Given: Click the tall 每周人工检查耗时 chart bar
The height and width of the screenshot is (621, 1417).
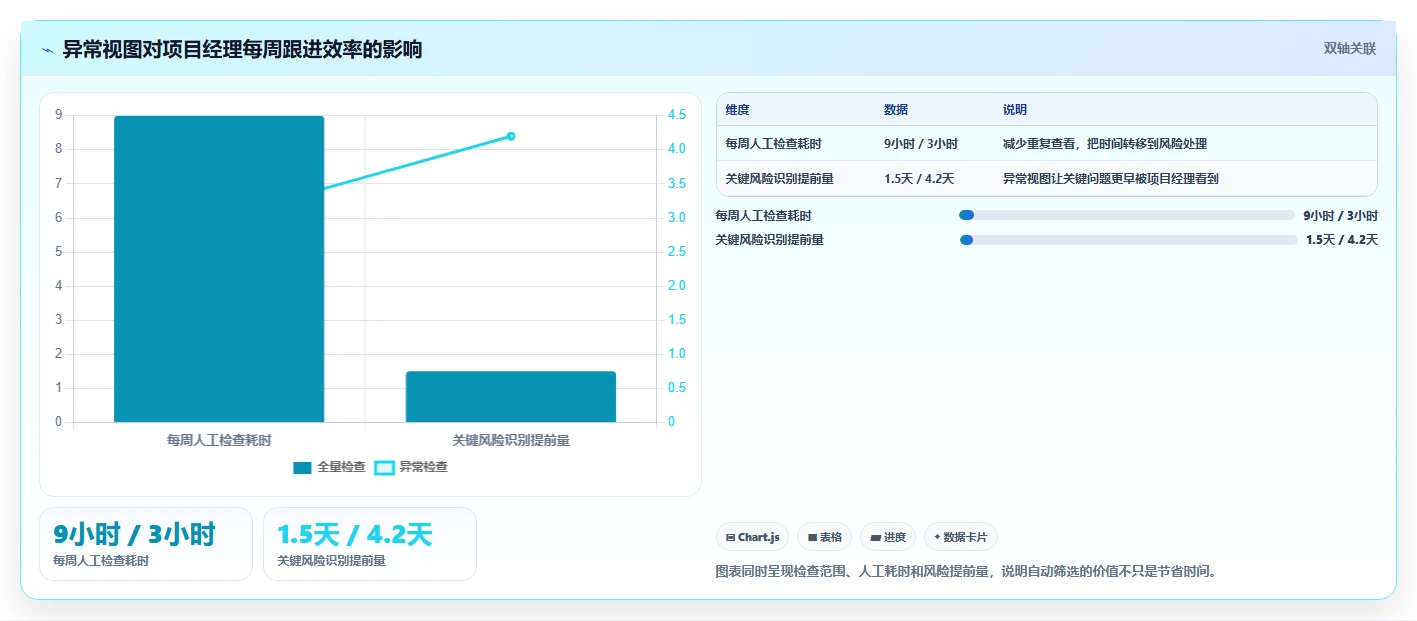Looking at the screenshot, I should [219, 269].
